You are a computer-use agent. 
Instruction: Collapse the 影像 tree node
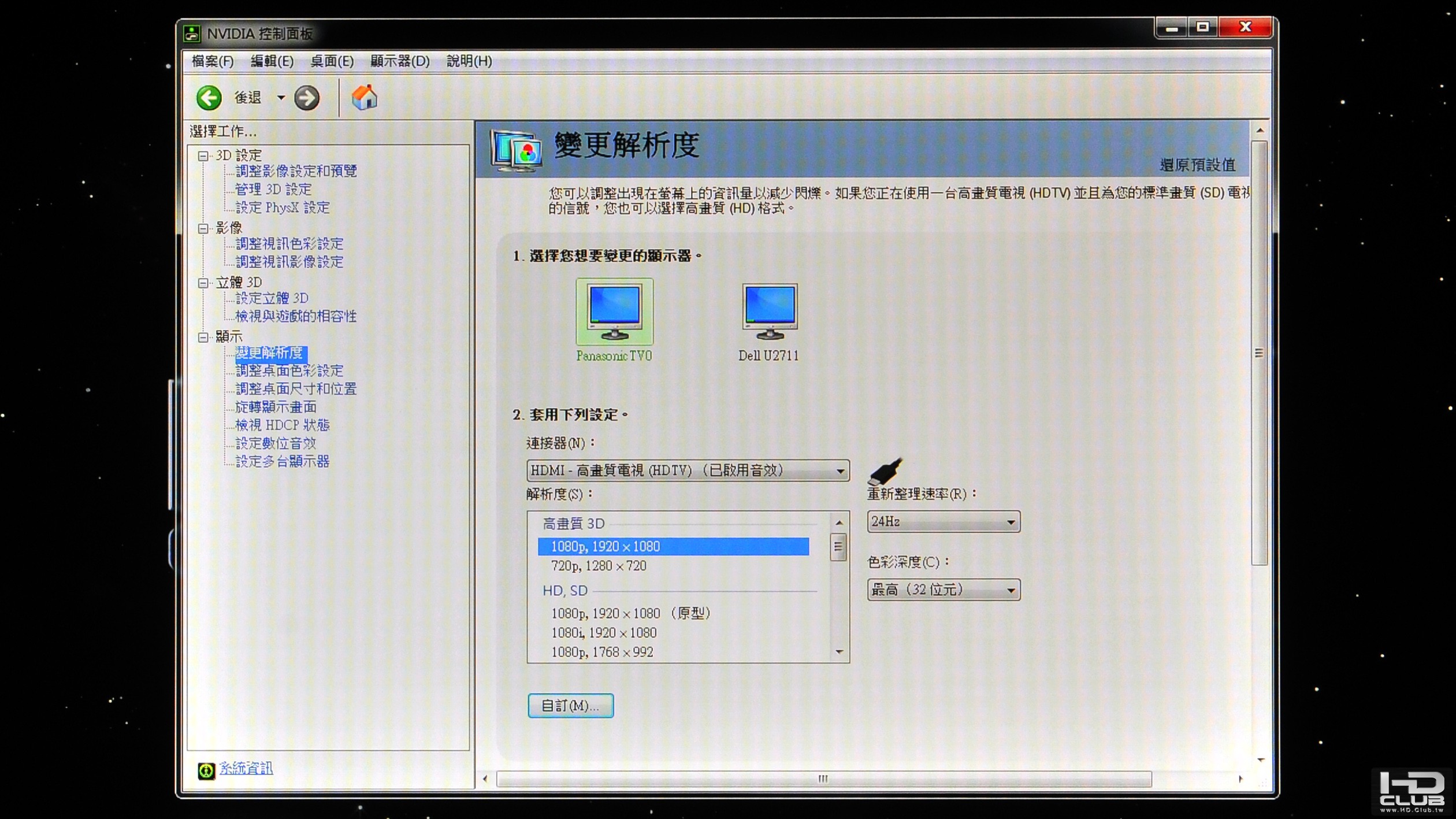pos(203,229)
